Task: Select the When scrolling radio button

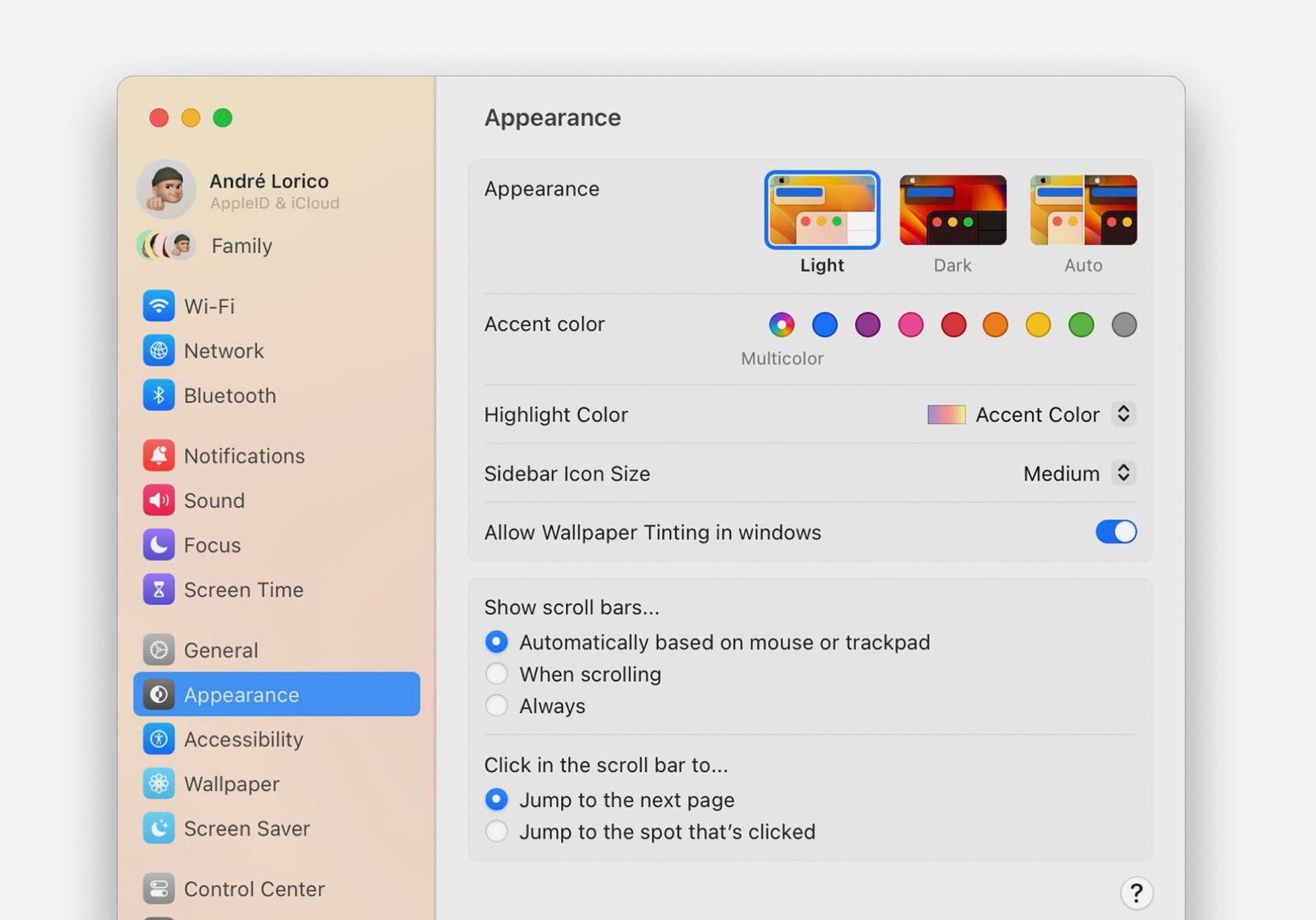Action: point(496,674)
